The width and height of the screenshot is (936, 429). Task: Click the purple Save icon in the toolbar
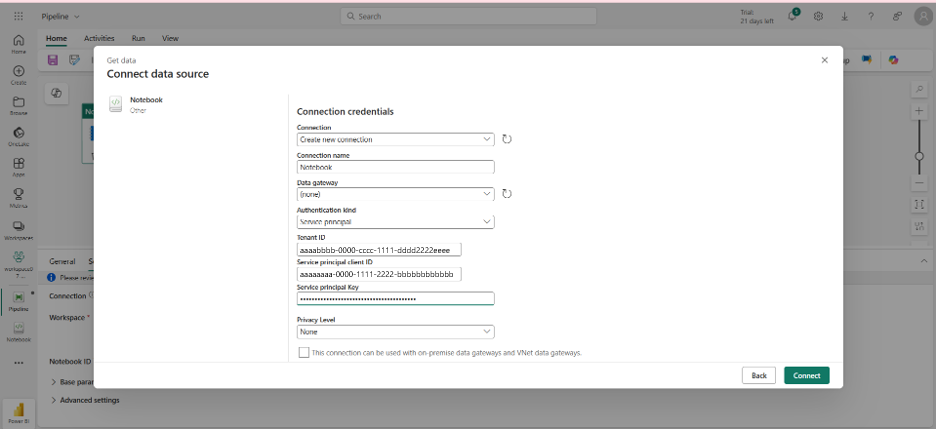[x=53, y=60]
